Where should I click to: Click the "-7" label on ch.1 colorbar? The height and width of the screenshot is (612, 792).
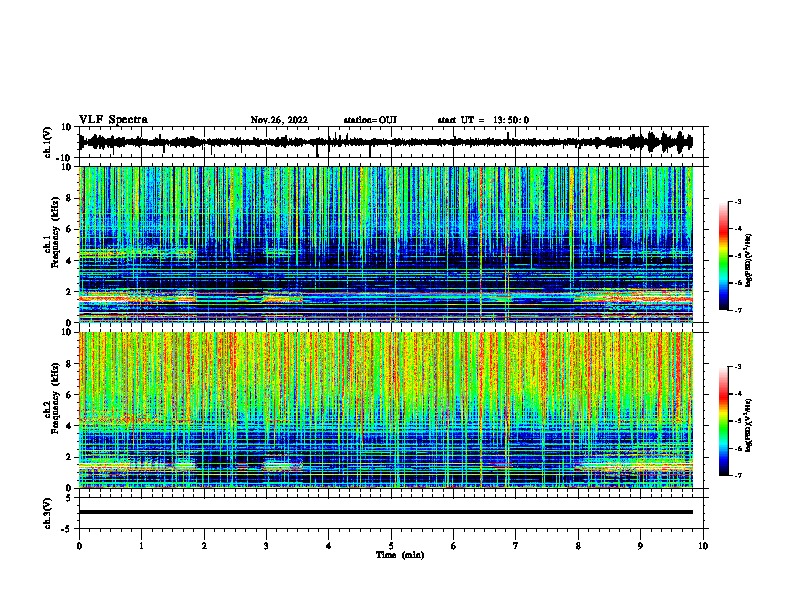(x=738, y=310)
